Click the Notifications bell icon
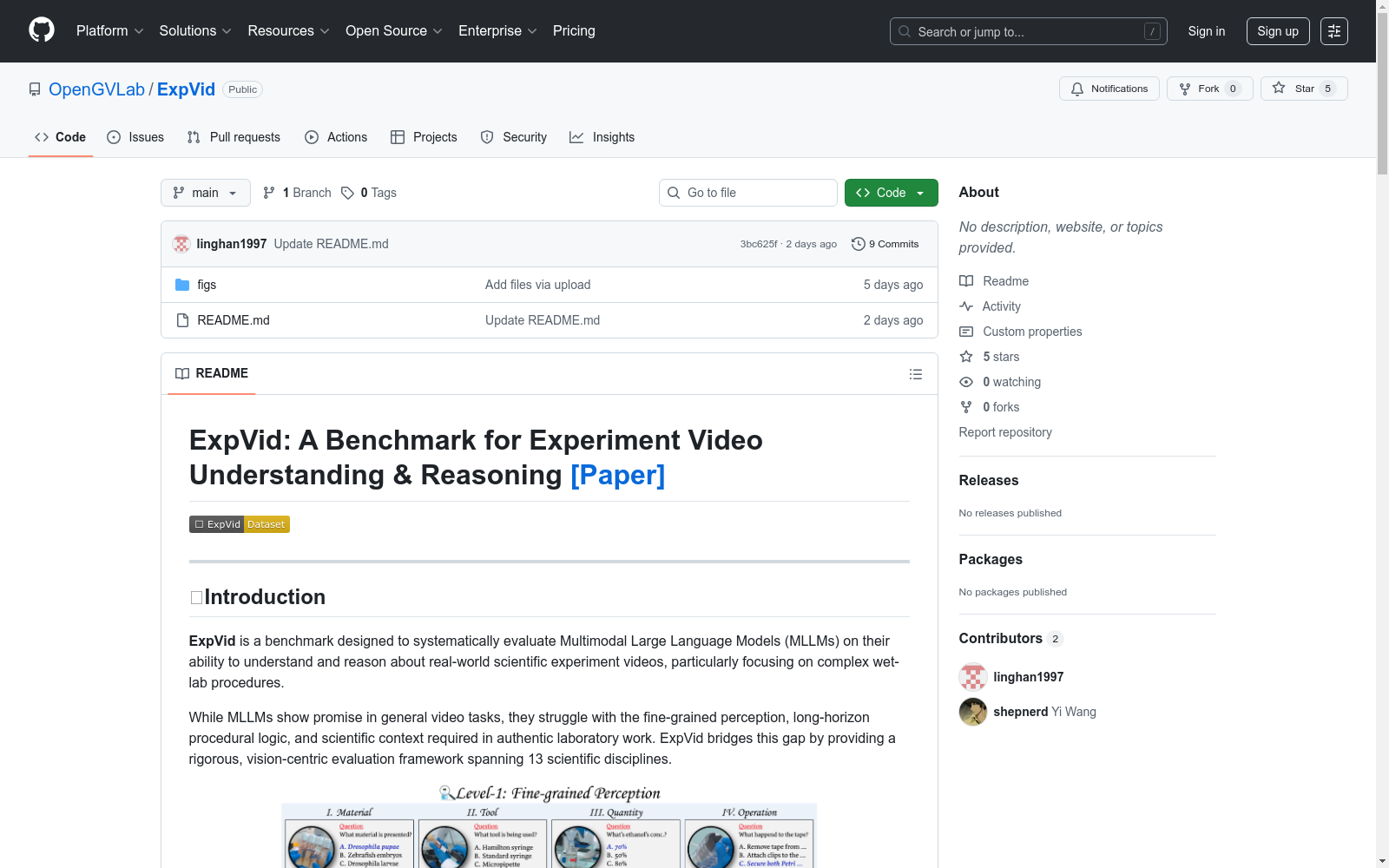 pos(1077,89)
